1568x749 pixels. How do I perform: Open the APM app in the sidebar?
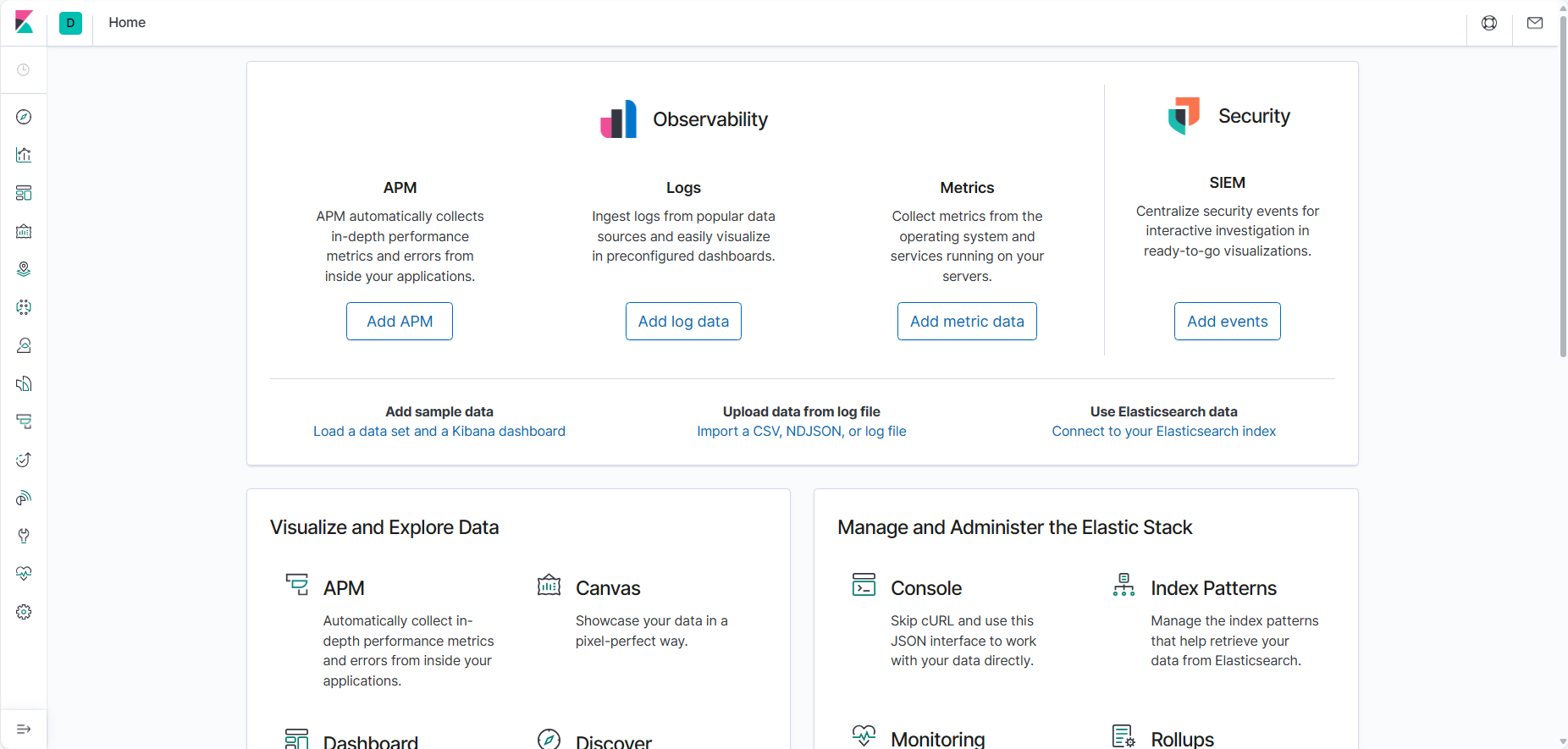click(x=24, y=421)
